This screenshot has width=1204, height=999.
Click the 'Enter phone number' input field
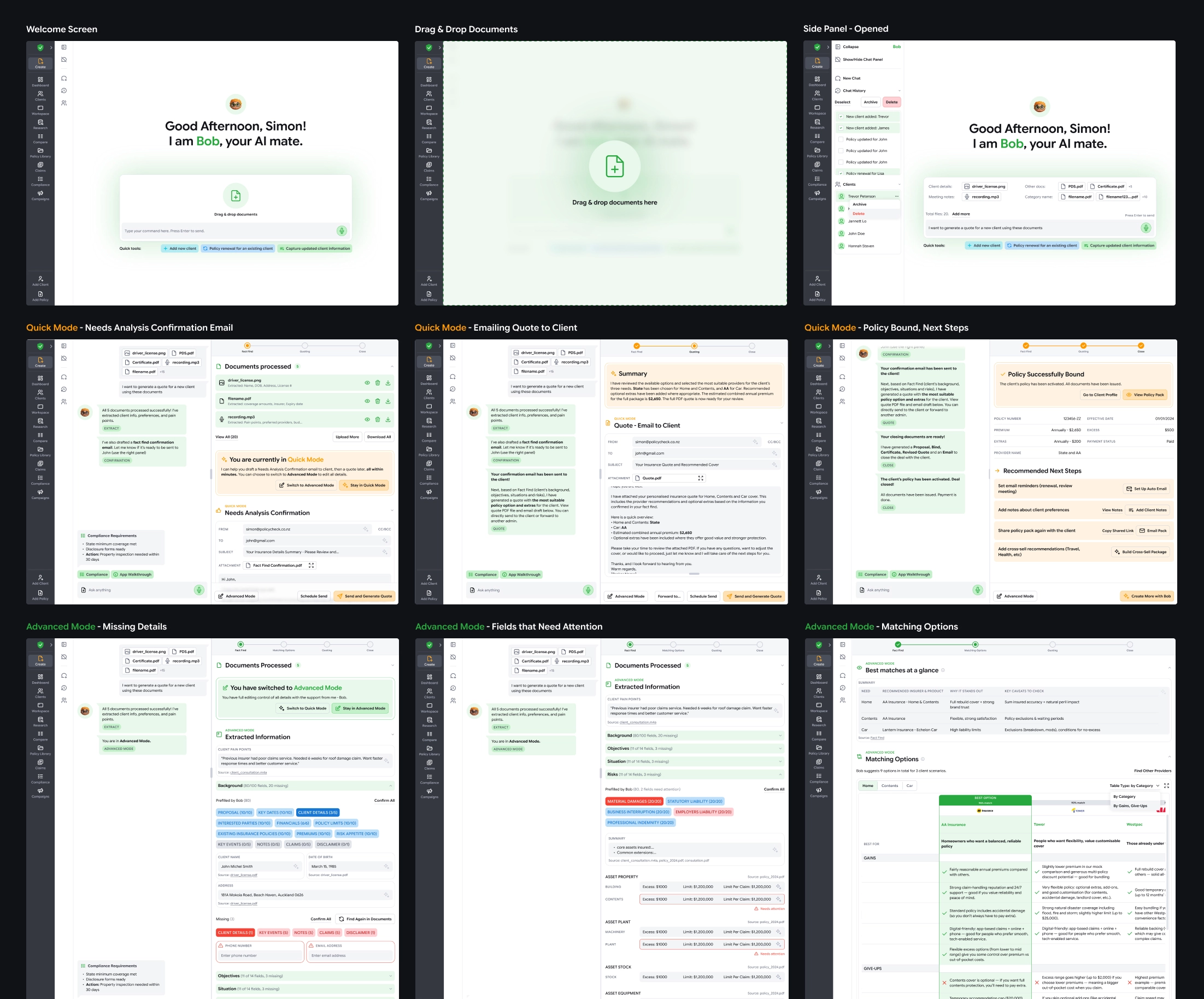[x=260, y=955]
